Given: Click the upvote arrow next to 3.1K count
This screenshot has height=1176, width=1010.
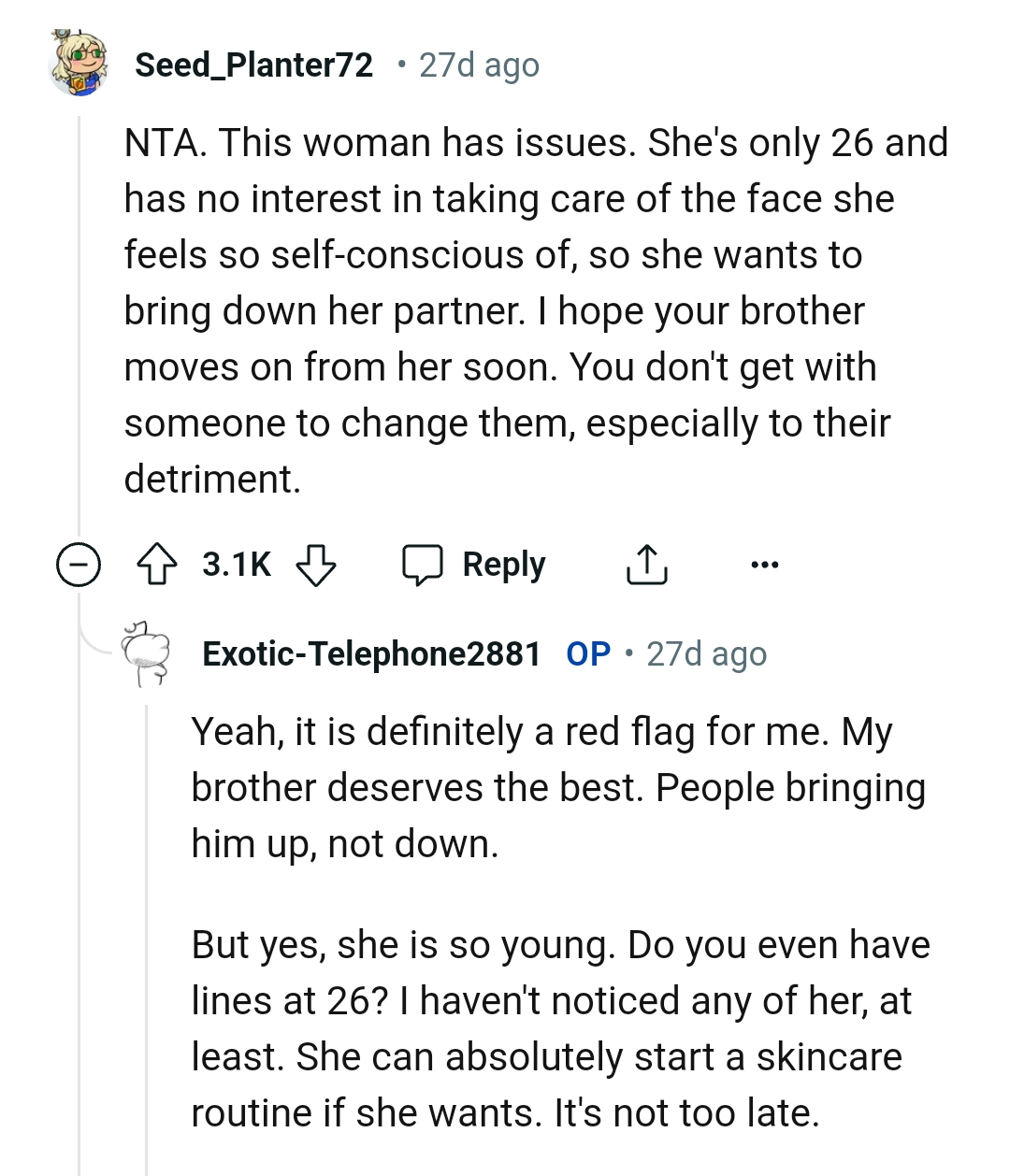Looking at the screenshot, I should 157,564.
